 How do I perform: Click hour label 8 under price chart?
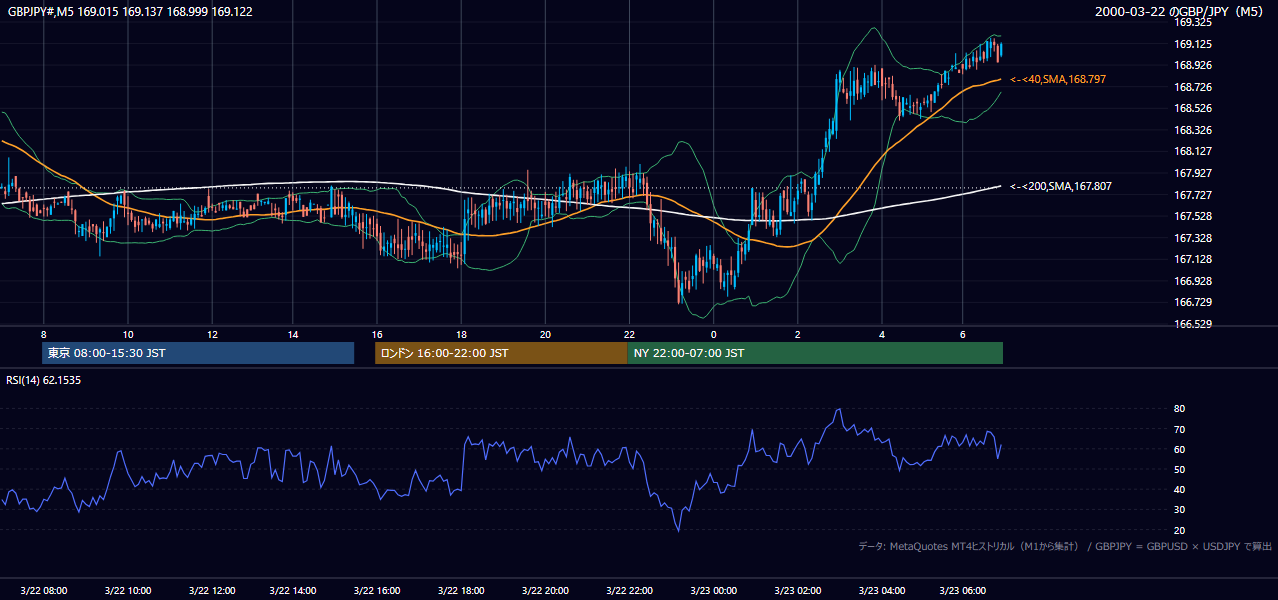coord(44,334)
